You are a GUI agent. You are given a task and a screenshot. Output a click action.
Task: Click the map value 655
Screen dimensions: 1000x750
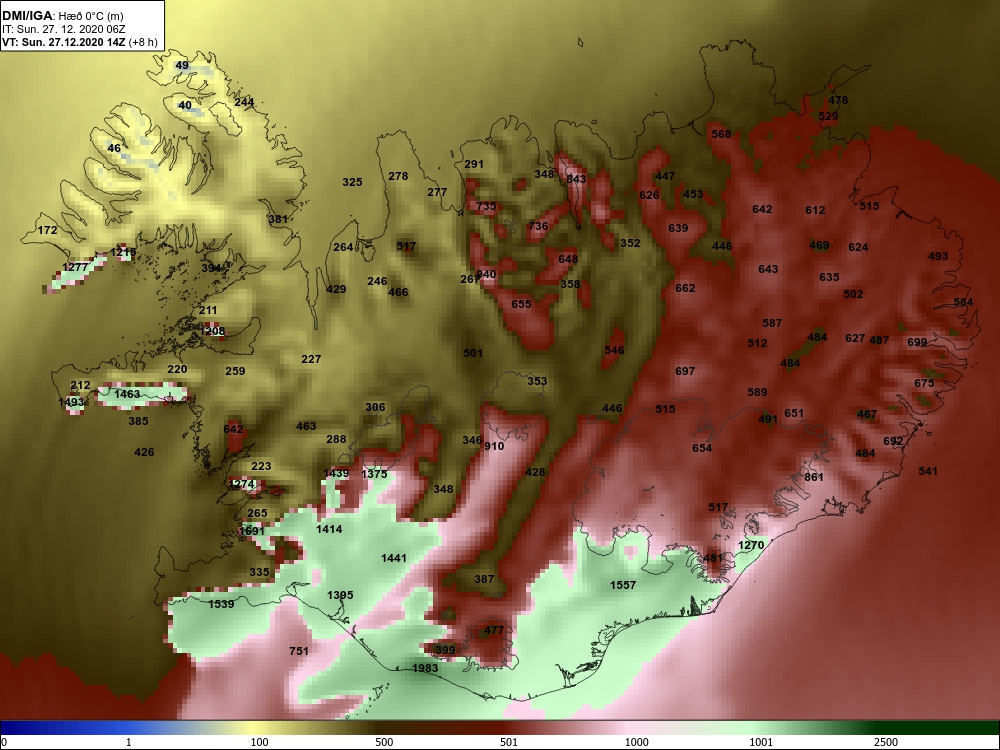521,304
